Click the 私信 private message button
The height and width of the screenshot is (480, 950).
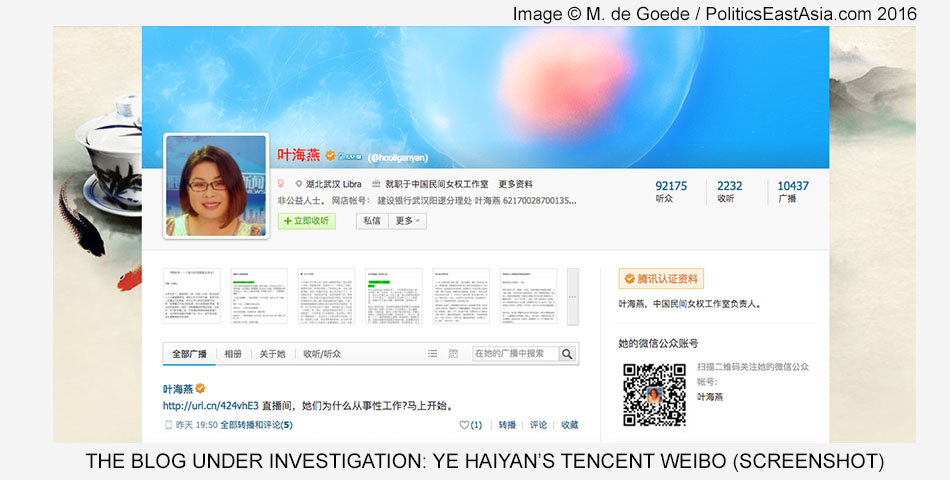click(372, 221)
